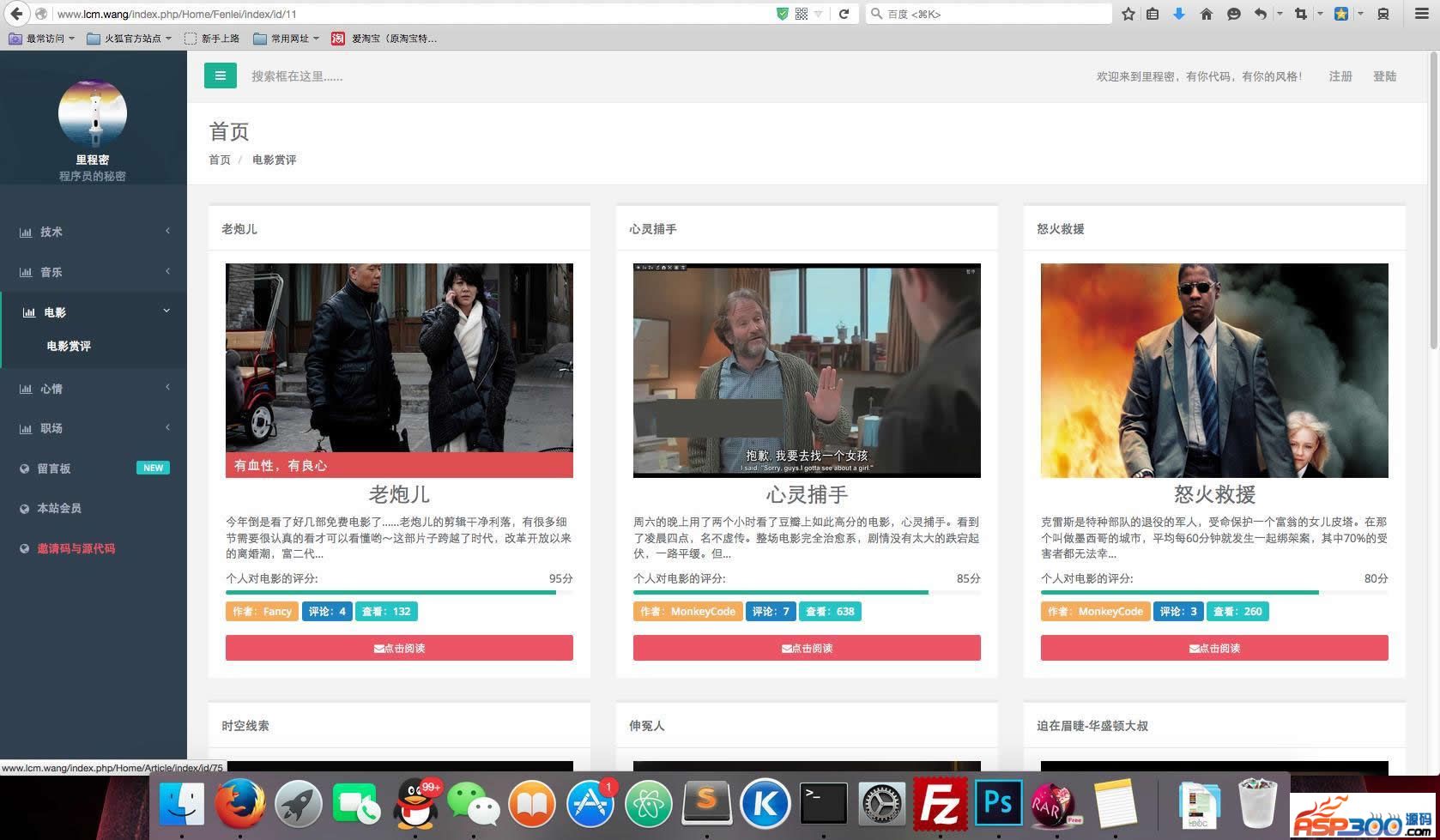
Task: Bookmark this page with the star icon
Action: tap(1128, 14)
